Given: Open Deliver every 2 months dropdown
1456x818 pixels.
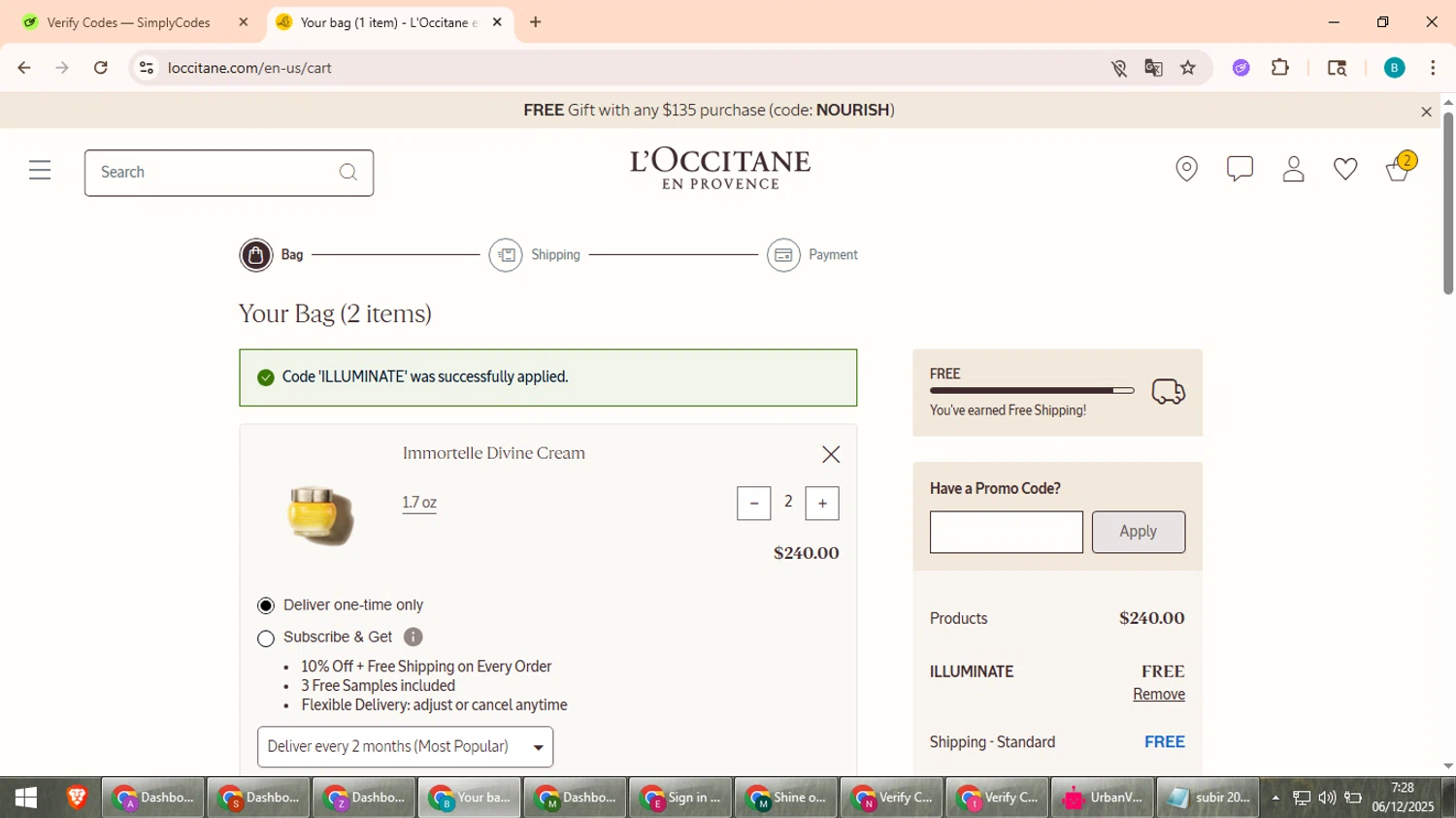Looking at the screenshot, I should tap(405, 747).
